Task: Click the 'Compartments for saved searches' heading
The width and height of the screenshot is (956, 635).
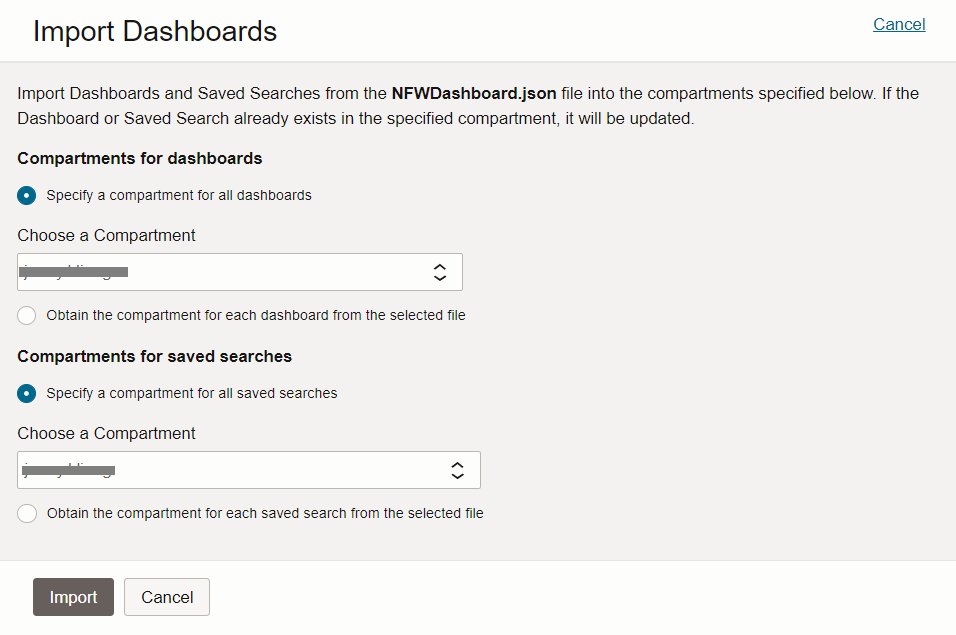Action: [155, 356]
